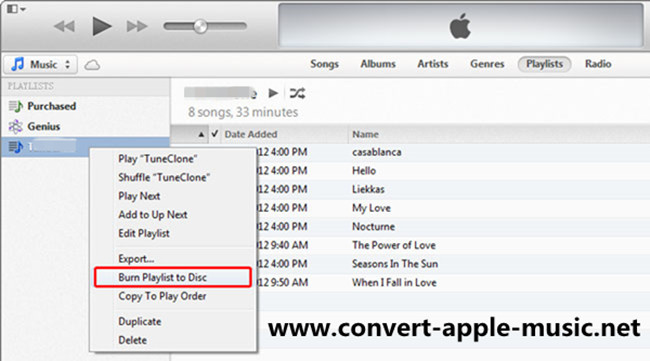
Task: Skip back with the rewind button
Action: (64, 27)
